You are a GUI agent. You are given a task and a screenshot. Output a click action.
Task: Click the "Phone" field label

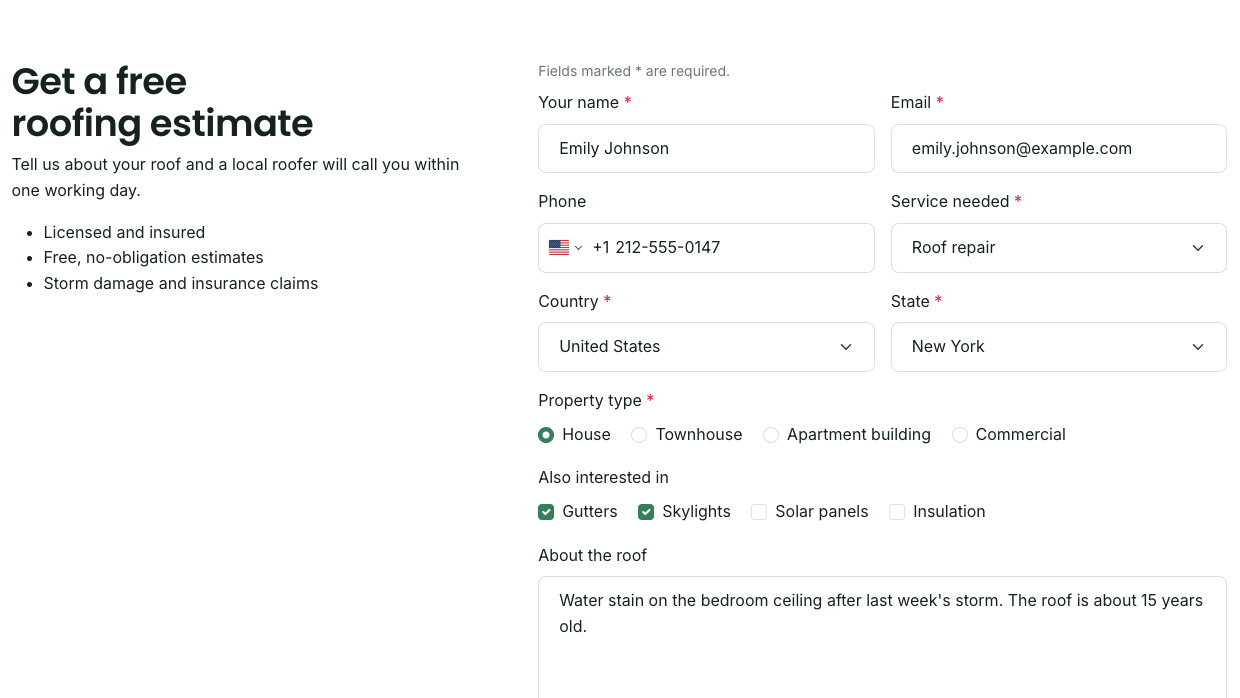coord(562,202)
